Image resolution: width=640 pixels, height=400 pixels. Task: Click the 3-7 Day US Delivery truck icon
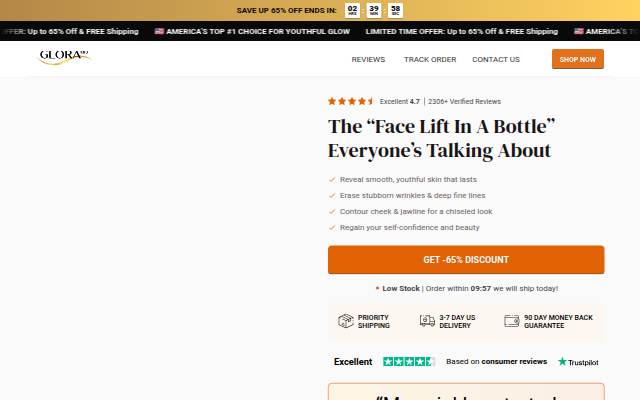point(427,321)
